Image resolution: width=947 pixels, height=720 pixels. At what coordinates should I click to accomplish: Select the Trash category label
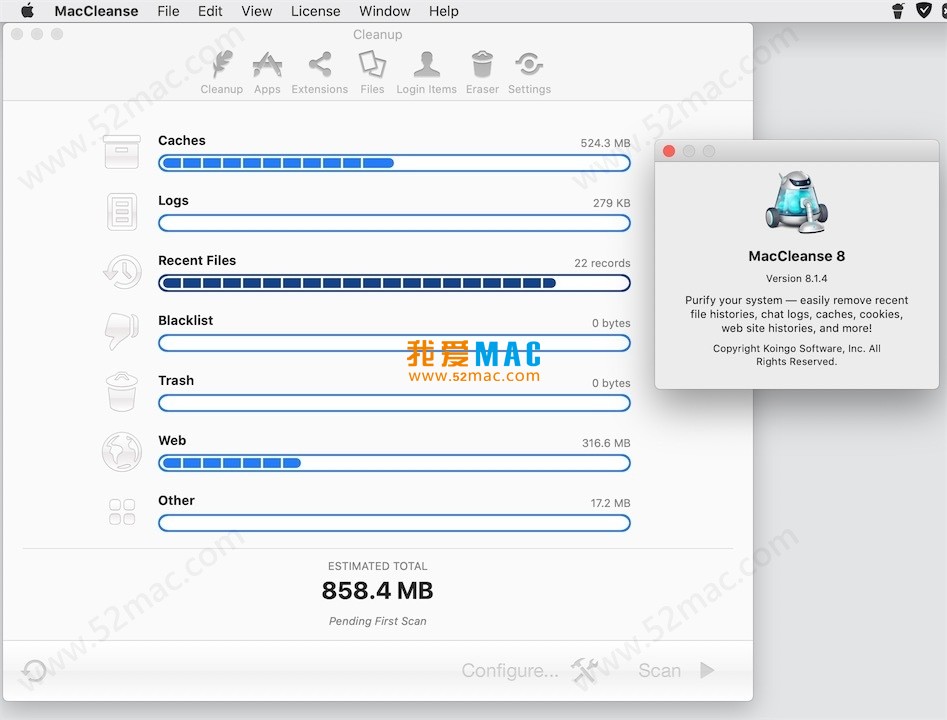click(x=176, y=381)
